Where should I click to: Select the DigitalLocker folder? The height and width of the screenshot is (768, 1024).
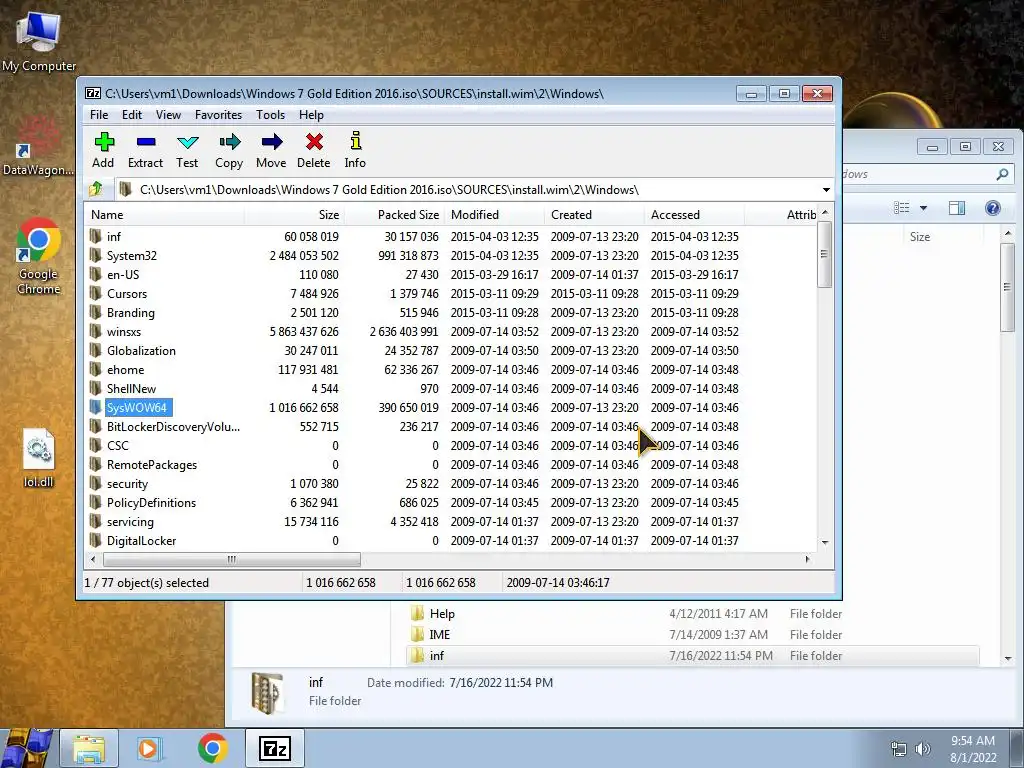141,540
